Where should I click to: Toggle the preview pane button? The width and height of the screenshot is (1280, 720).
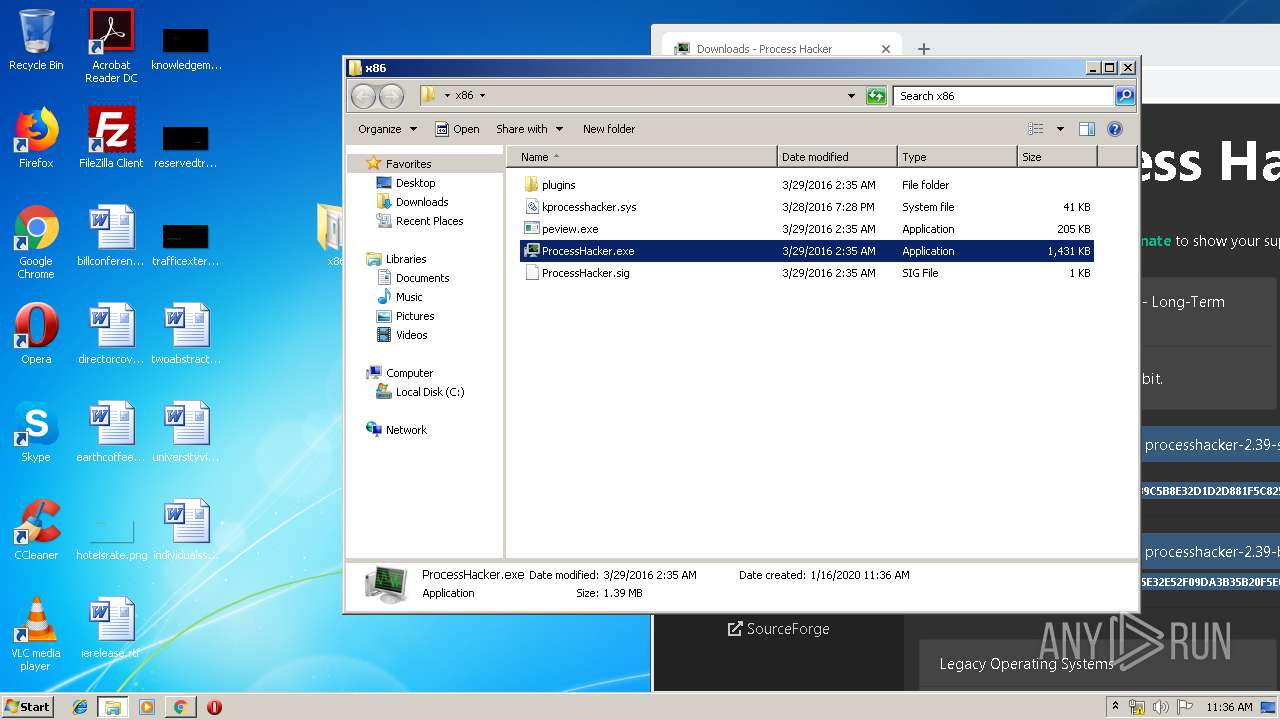1087,129
